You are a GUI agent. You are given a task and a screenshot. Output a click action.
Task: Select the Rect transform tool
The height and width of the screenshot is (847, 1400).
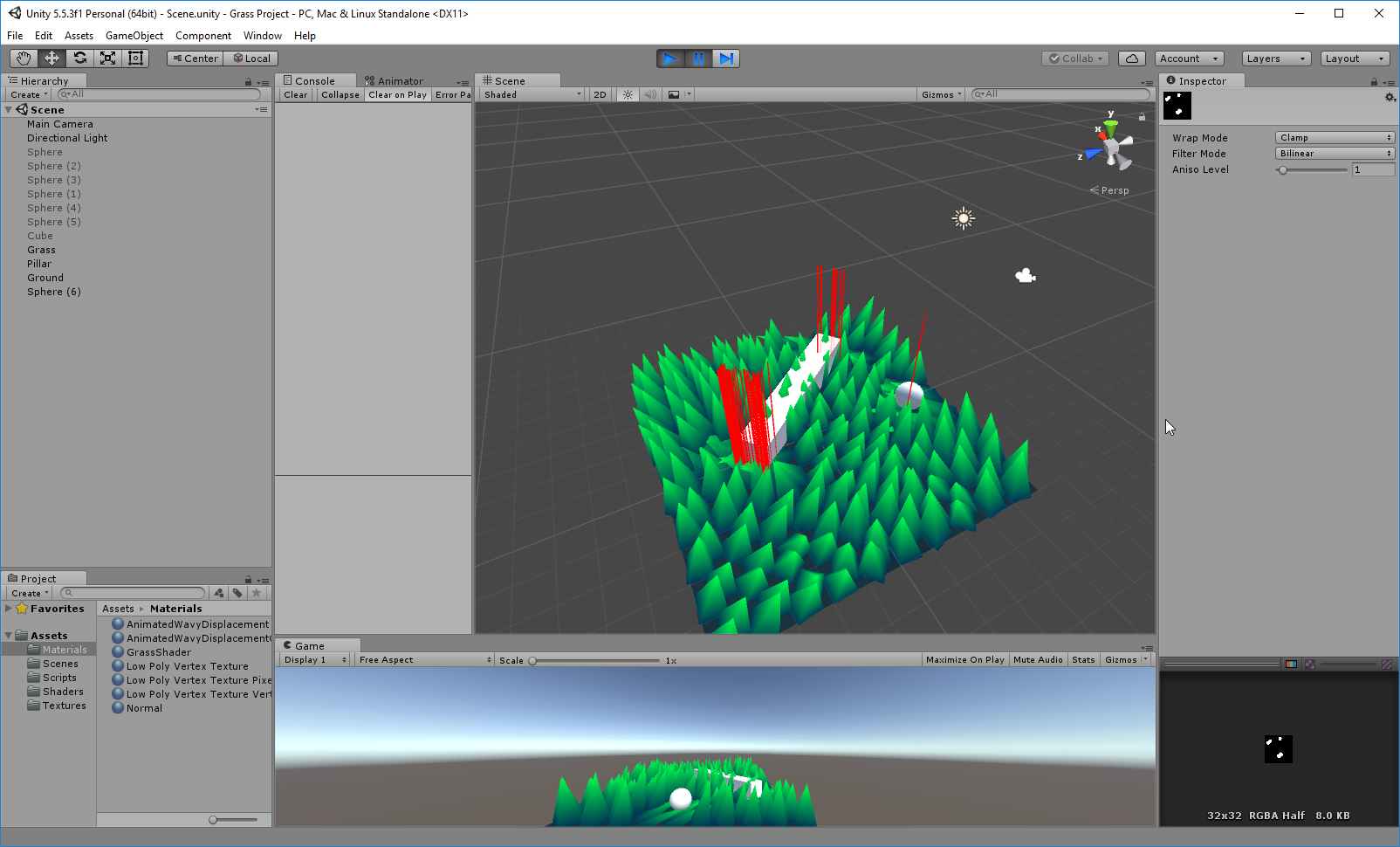click(135, 59)
